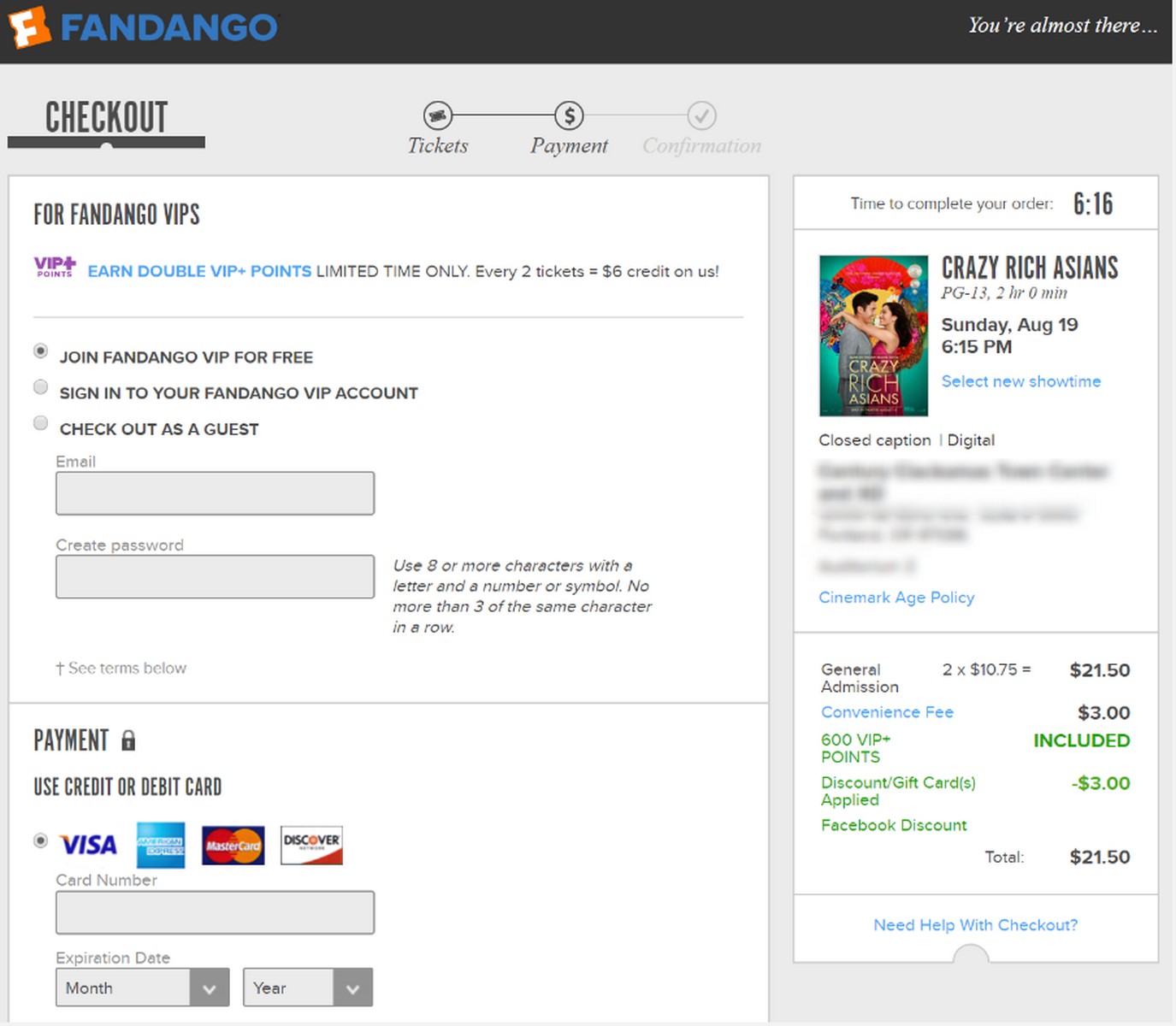Click the Email input field

[215, 492]
